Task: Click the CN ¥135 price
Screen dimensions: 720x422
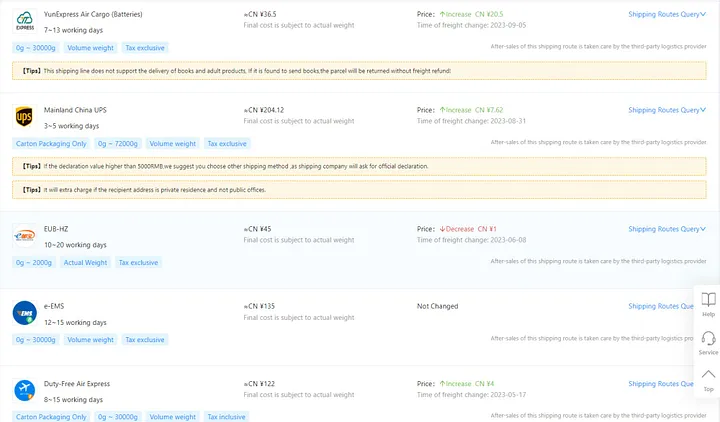Action: pos(259,306)
